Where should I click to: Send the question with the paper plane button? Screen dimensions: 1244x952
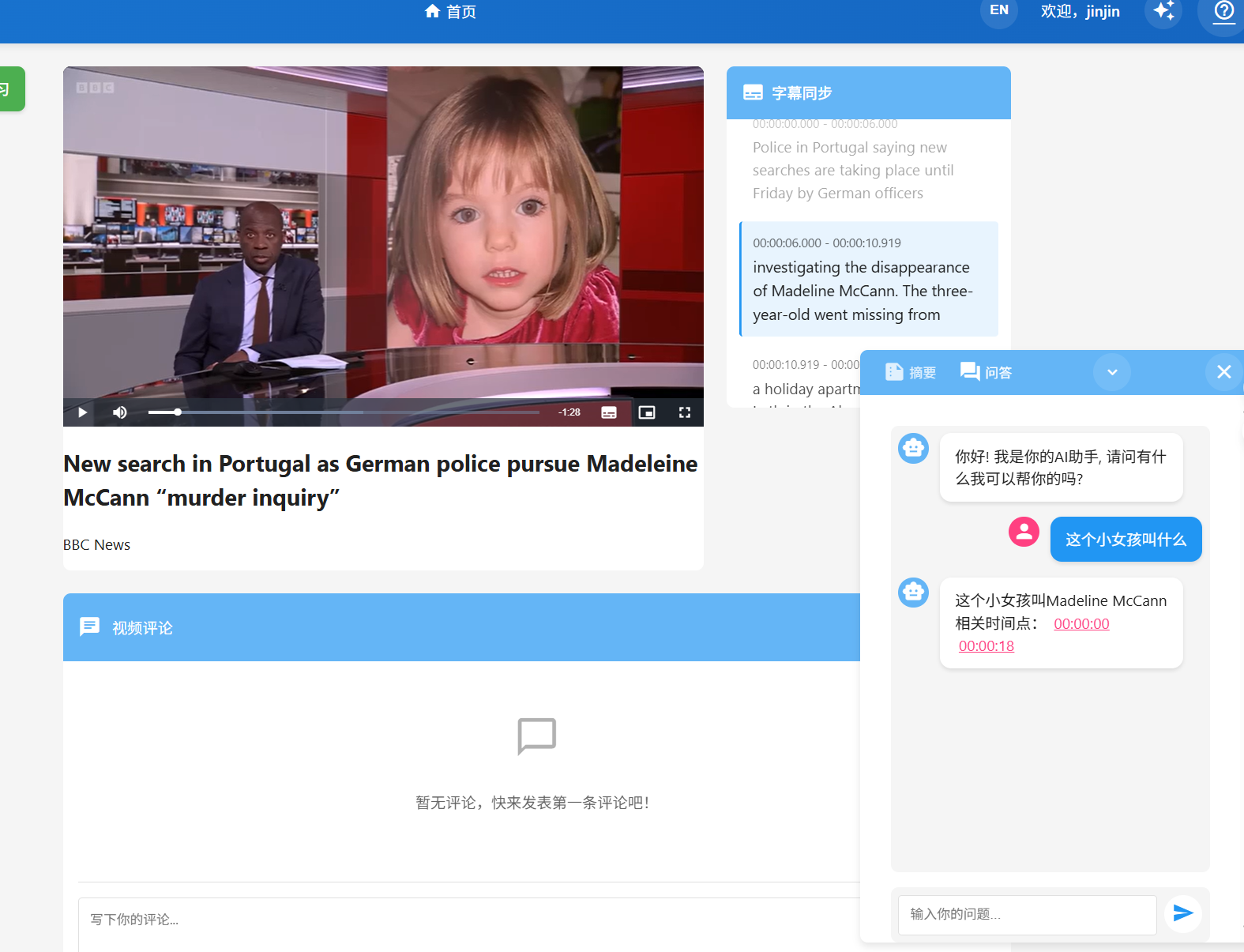(1183, 913)
